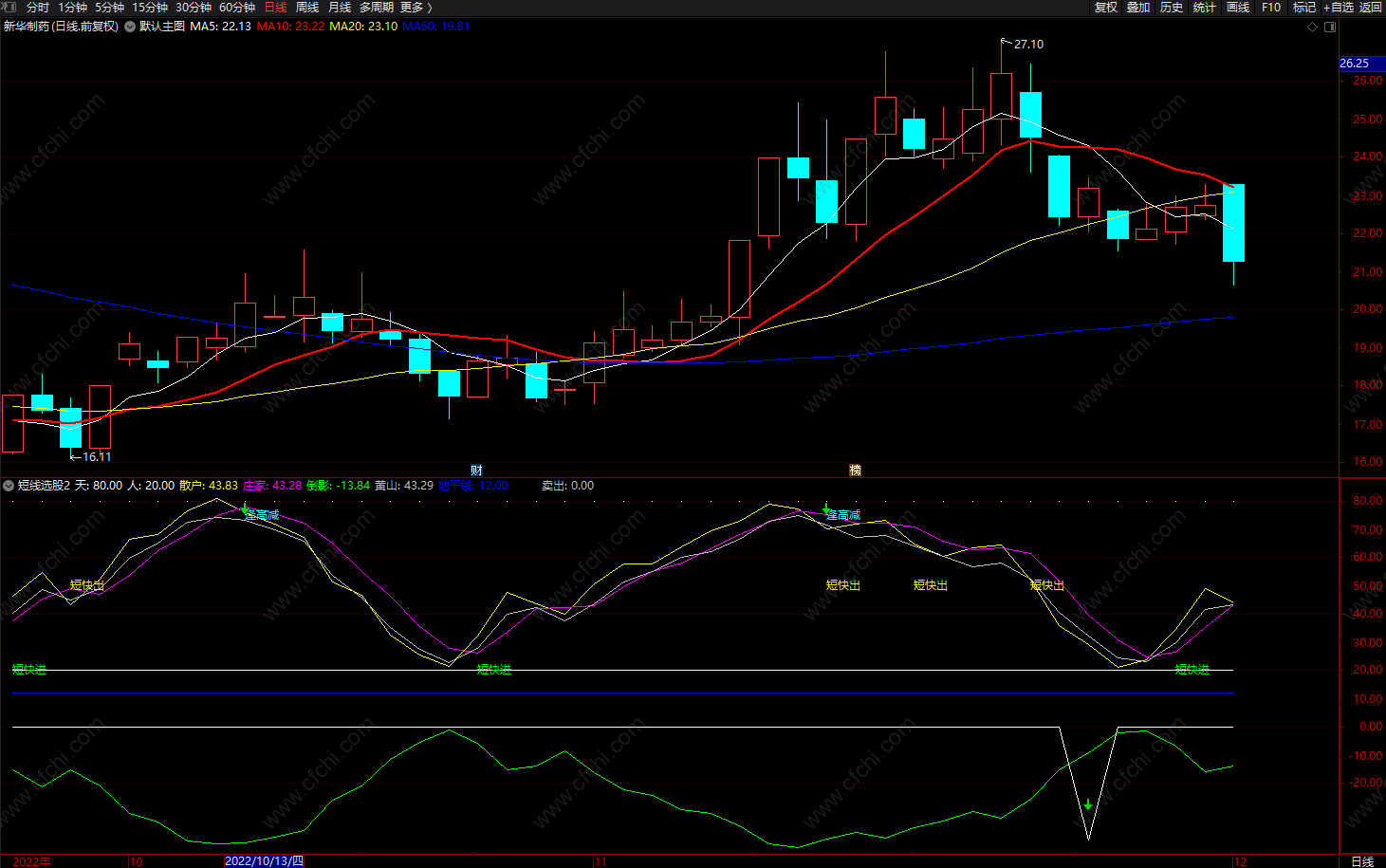Click the MA20: 23.10 indicator label
The width and height of the screenshot is (1386, 868).
pos(363,27)
